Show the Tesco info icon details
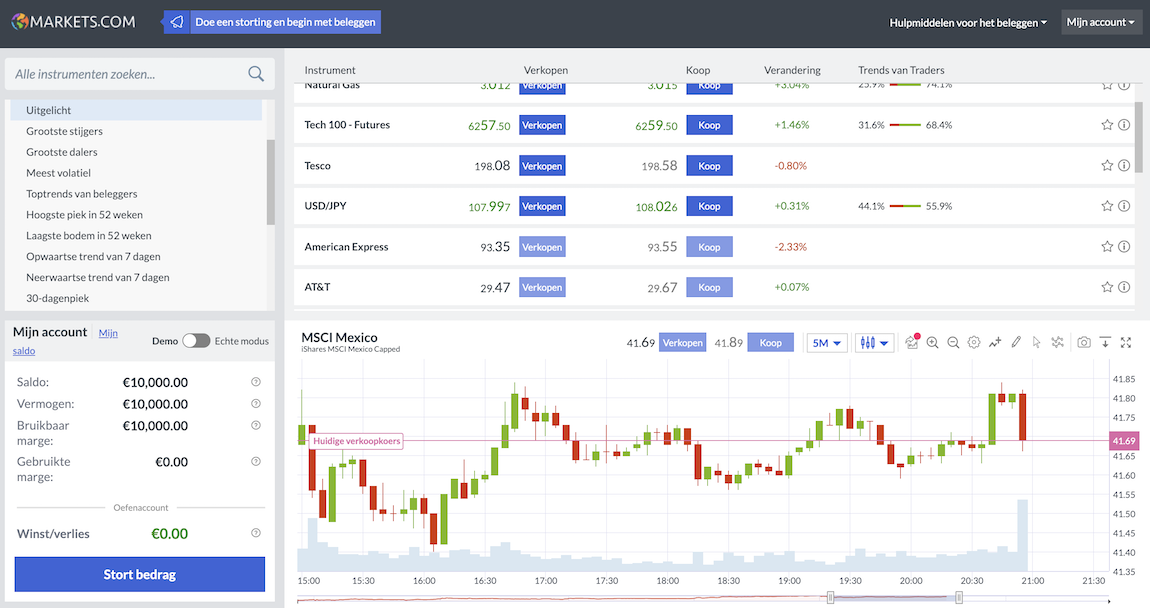 click(1124, 166)
